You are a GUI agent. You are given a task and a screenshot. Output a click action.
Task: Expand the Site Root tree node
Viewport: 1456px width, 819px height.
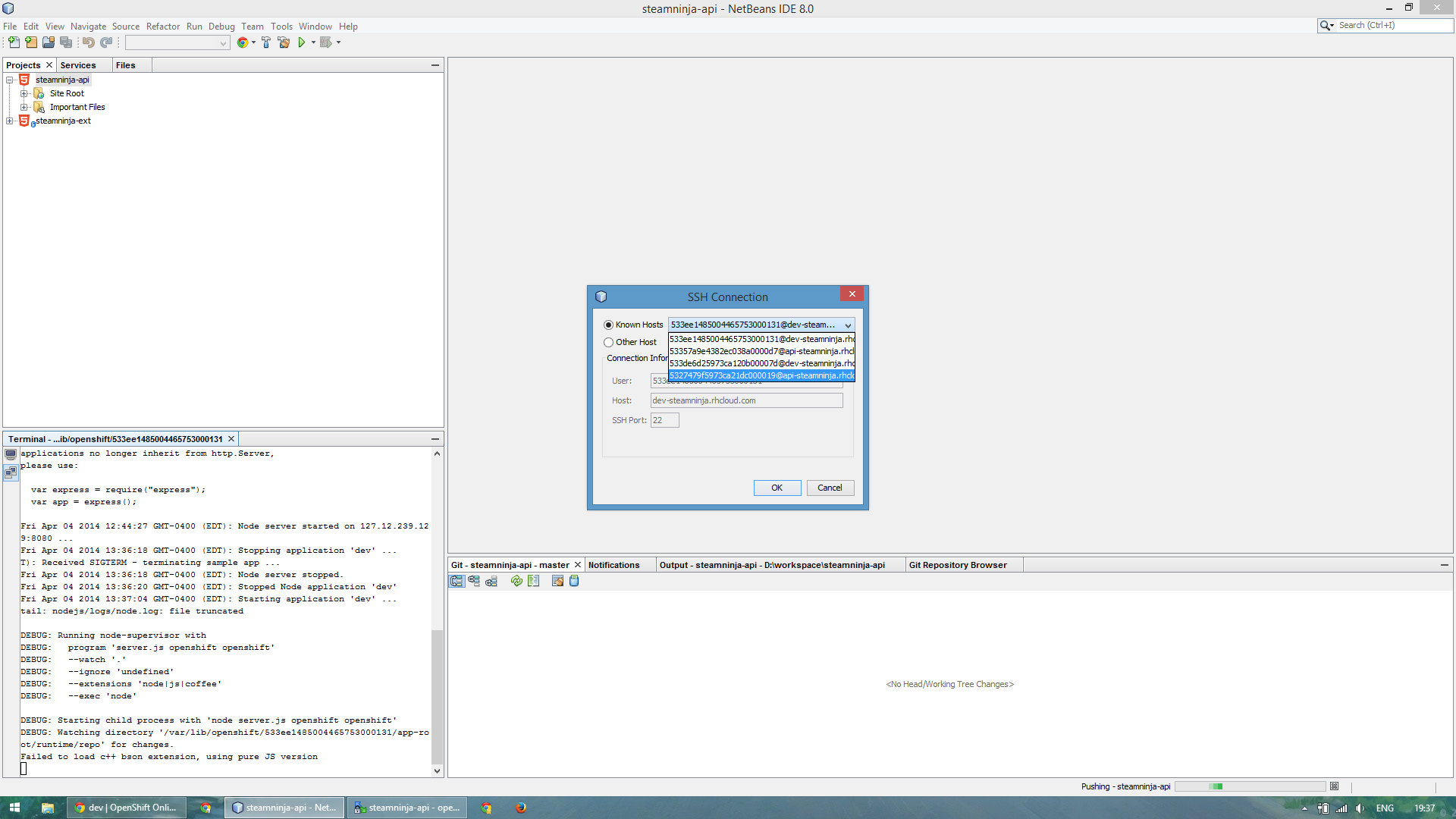[x=24, y=94]
